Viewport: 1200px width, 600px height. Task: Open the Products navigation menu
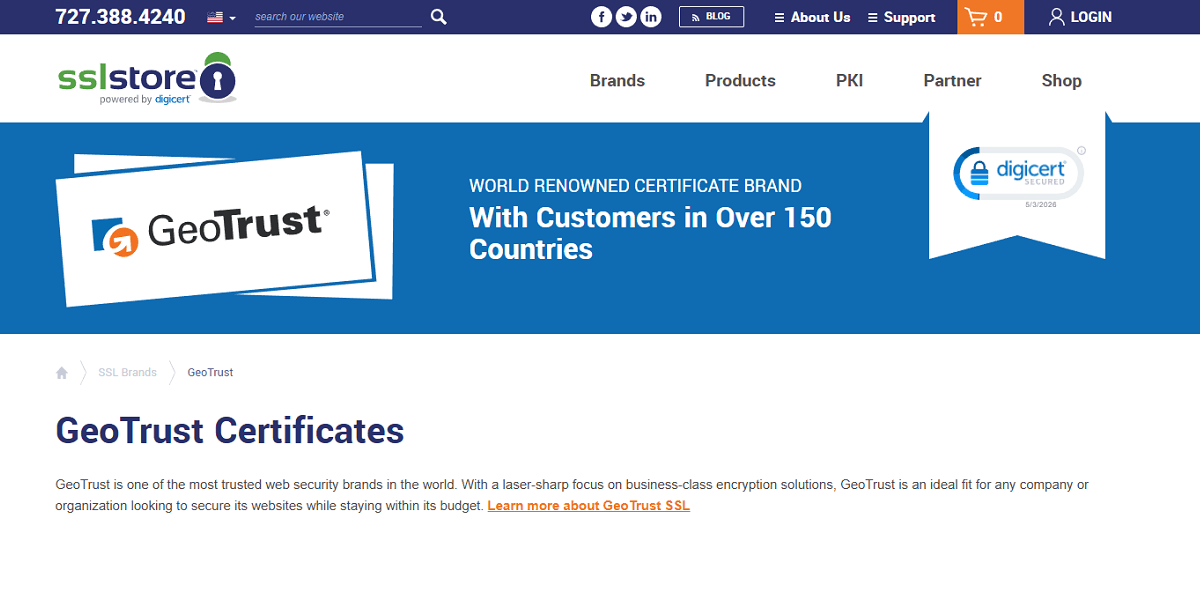coord(740,81)
